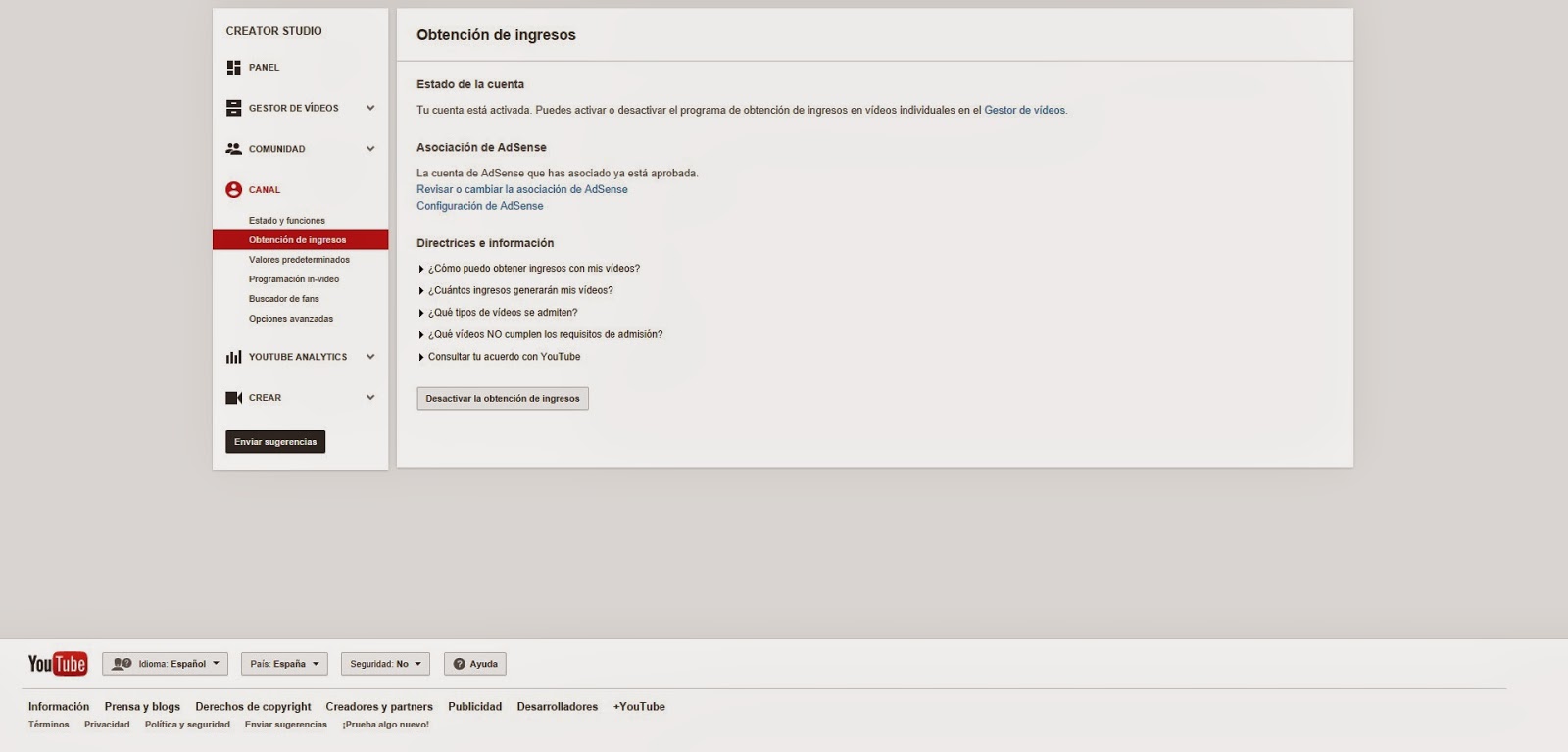
Task: Click the Comunidad people icon
Action: 233,149
